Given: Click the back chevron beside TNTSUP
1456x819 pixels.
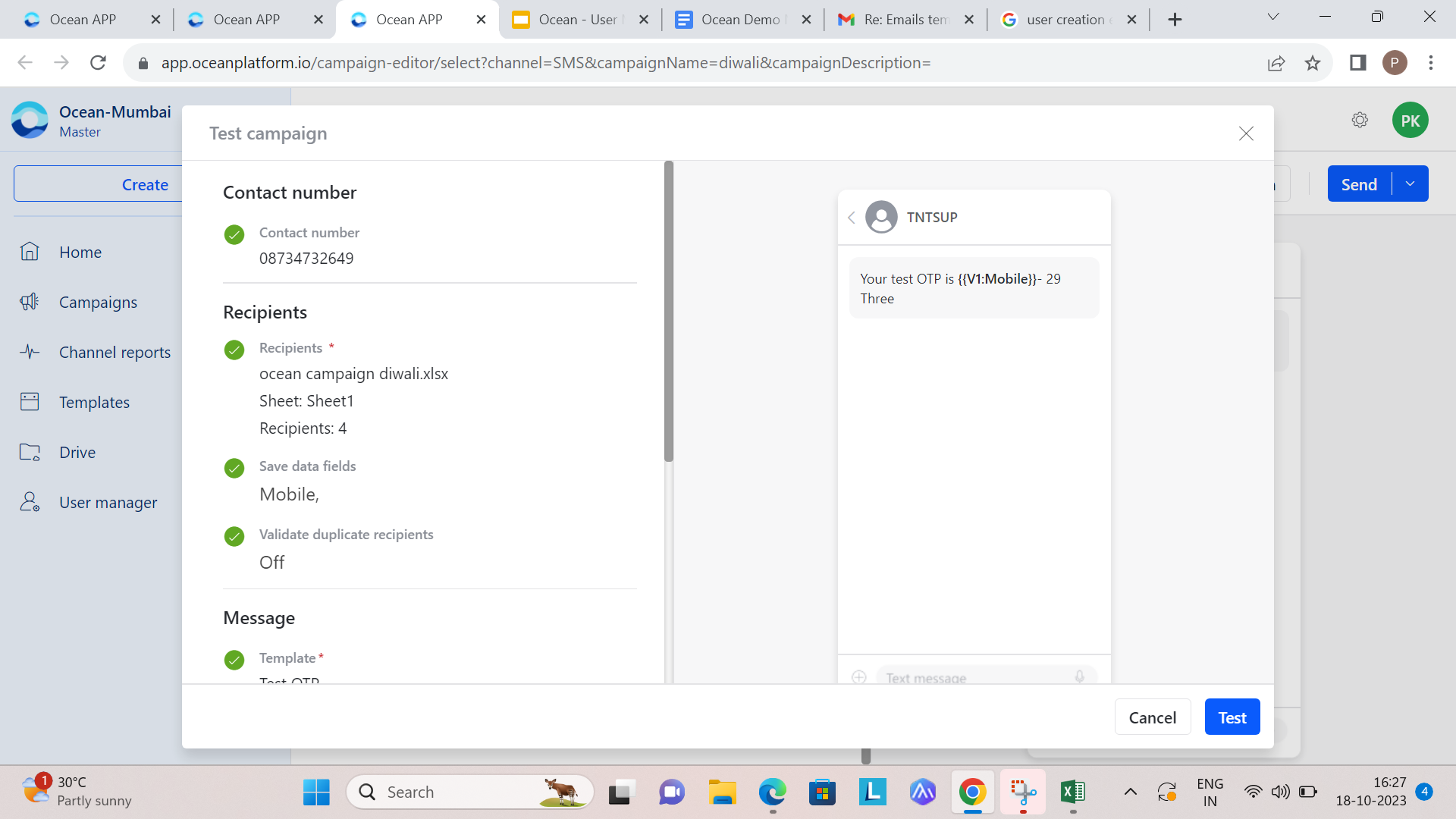Looking at the screenshot, I should pos(852,218).
